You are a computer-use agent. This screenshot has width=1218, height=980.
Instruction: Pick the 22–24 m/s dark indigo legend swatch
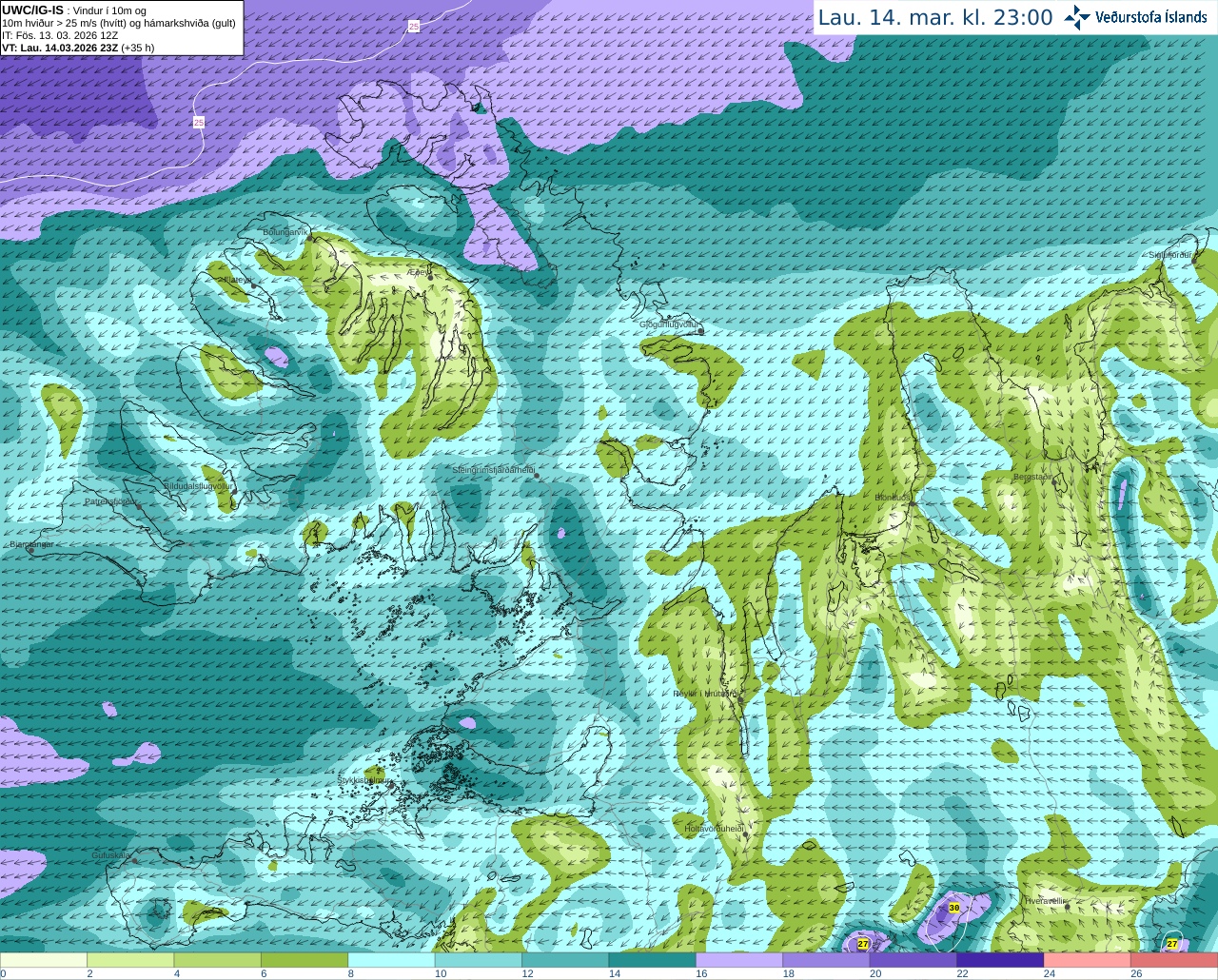point(1001,960)
